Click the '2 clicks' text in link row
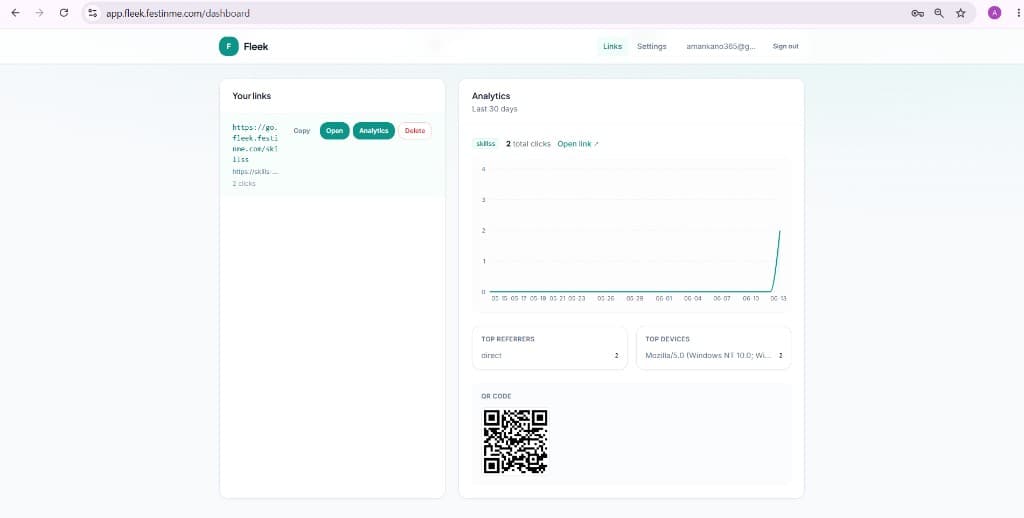 (x=244, y=184)
